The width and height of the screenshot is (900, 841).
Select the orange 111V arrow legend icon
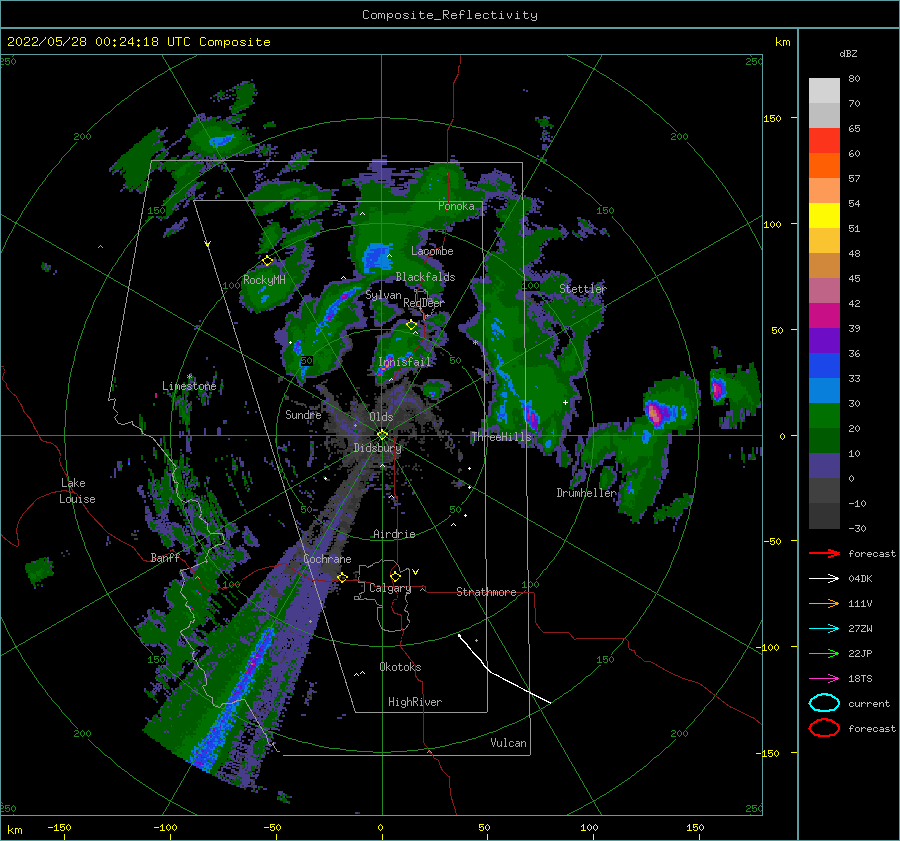click(x=824, y=603)
